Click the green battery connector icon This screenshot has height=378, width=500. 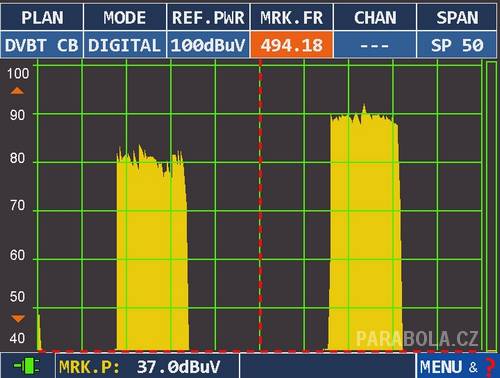27,366
